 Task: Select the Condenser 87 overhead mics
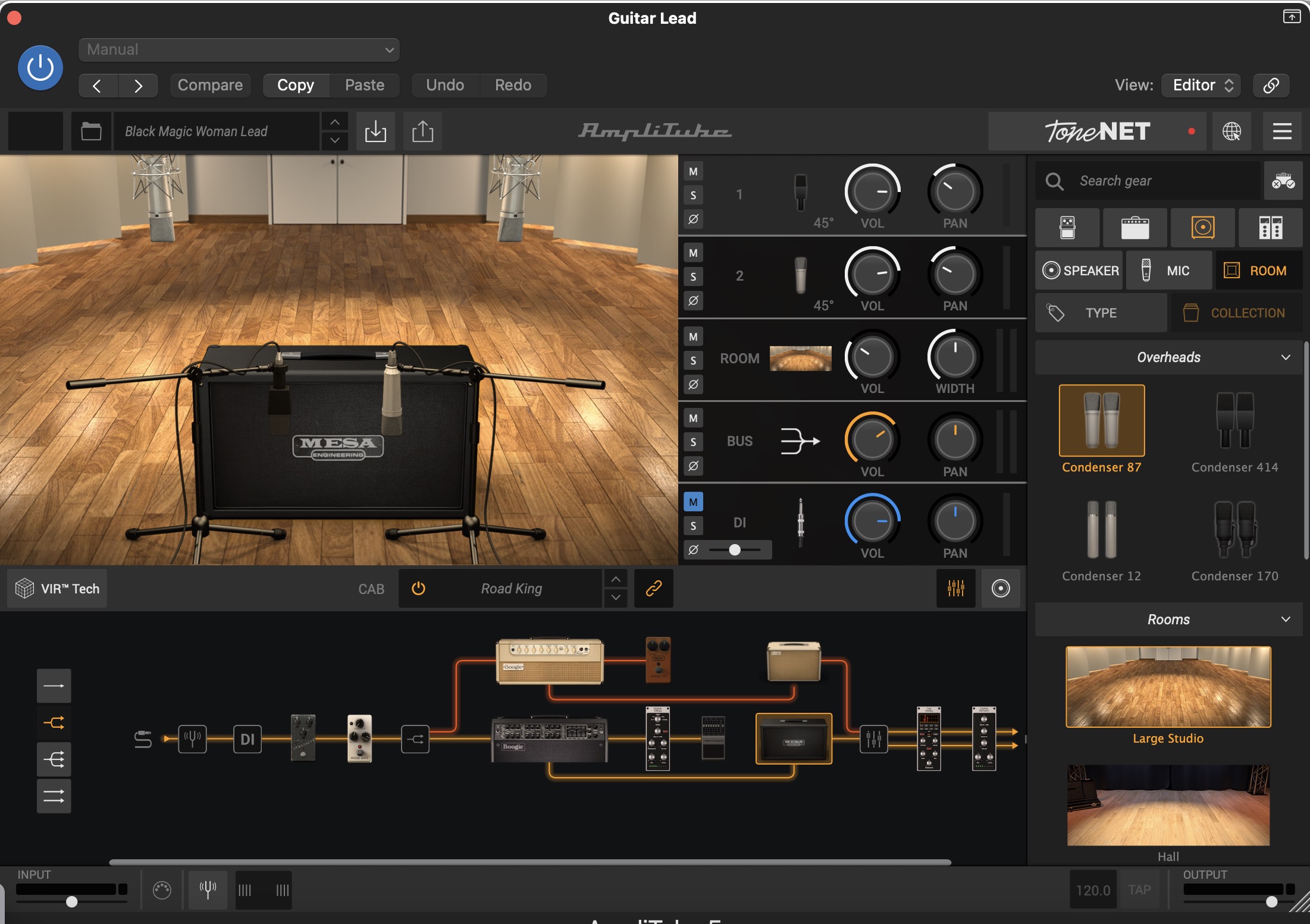(x=1102, y=421)
